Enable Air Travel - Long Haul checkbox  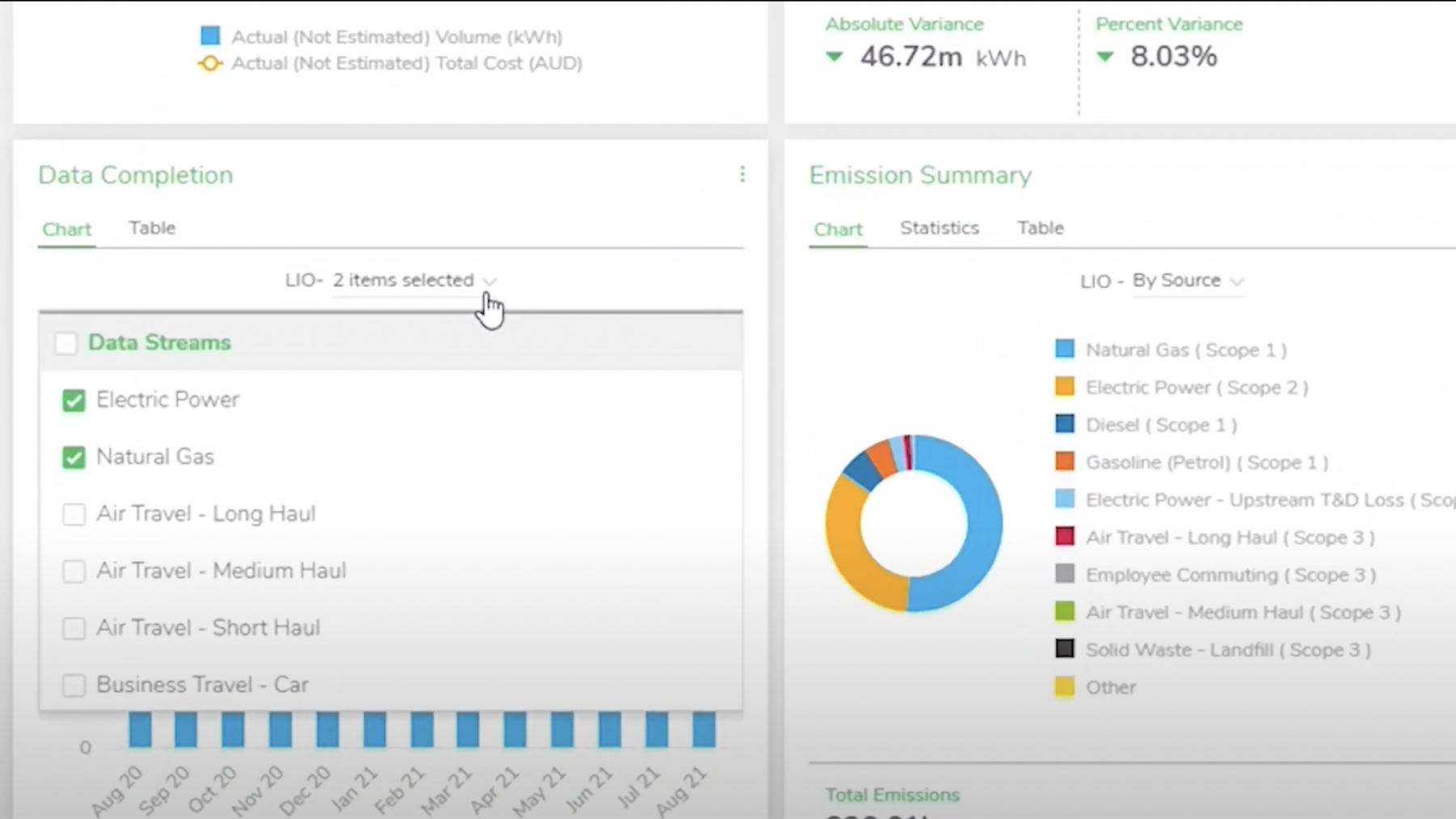click(74, 515)
